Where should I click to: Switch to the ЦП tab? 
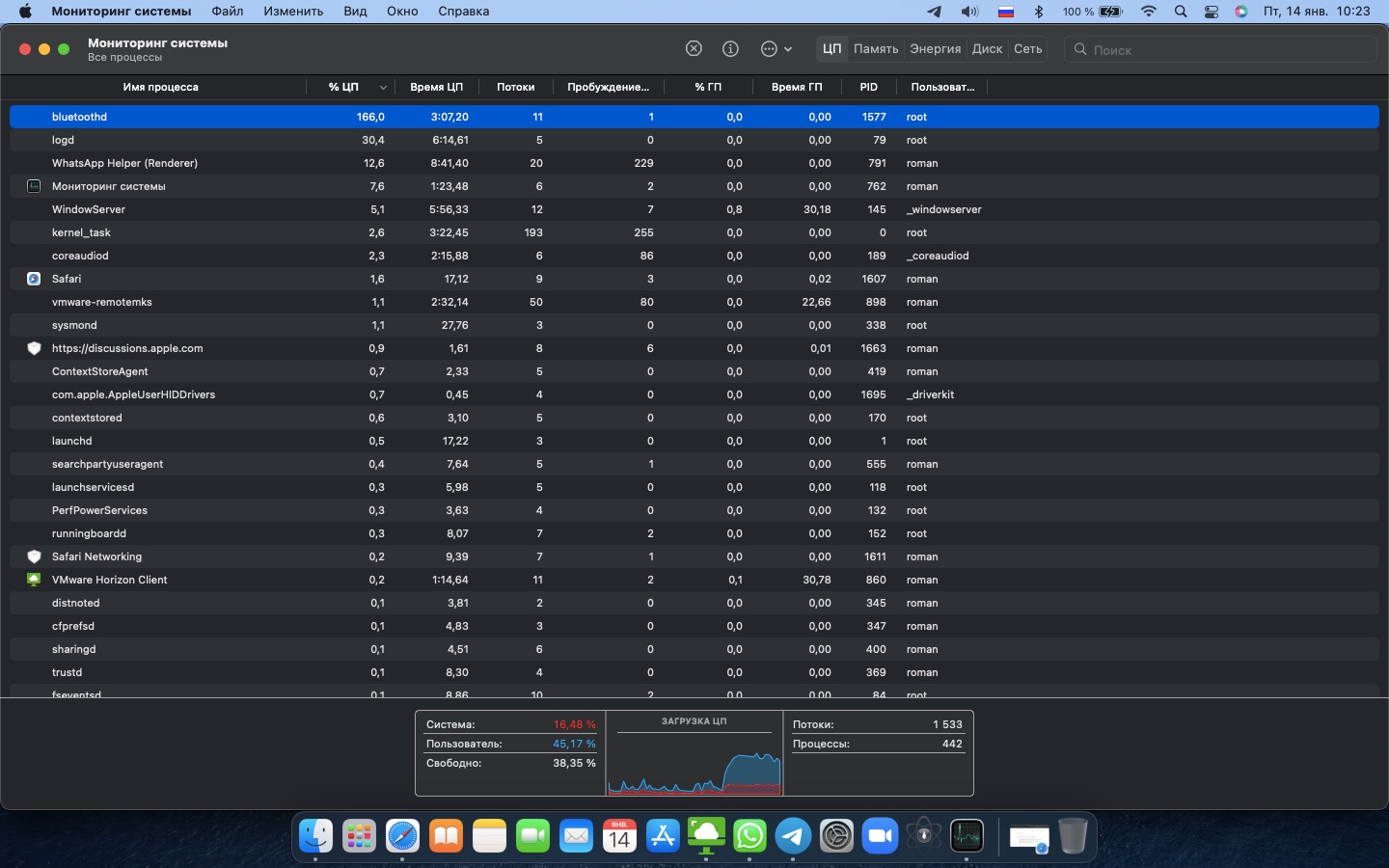831,49
